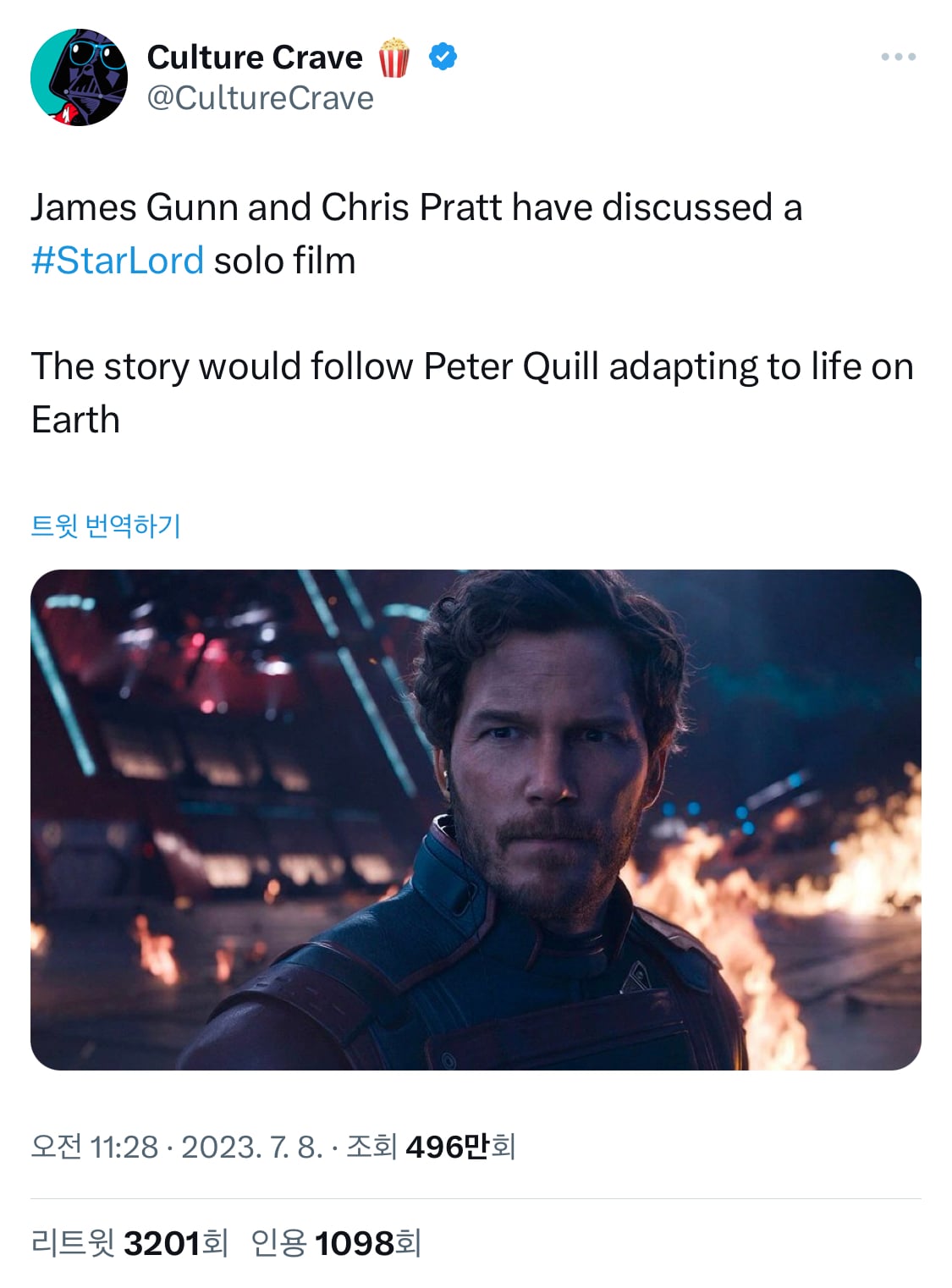Show the 인용 1098회 quote tweets

(x=336, y=1243)
